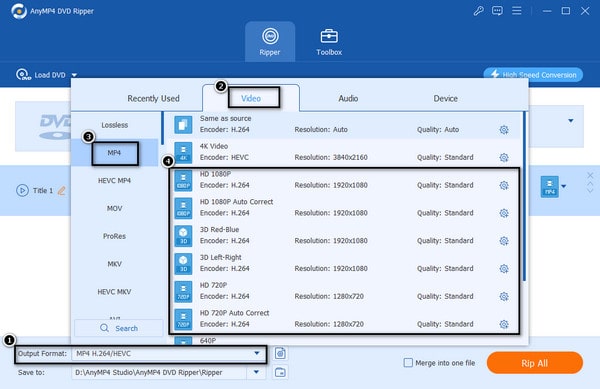Click the open output folder icon
Screen dimensions: 600x389
(x=280, y=372)
